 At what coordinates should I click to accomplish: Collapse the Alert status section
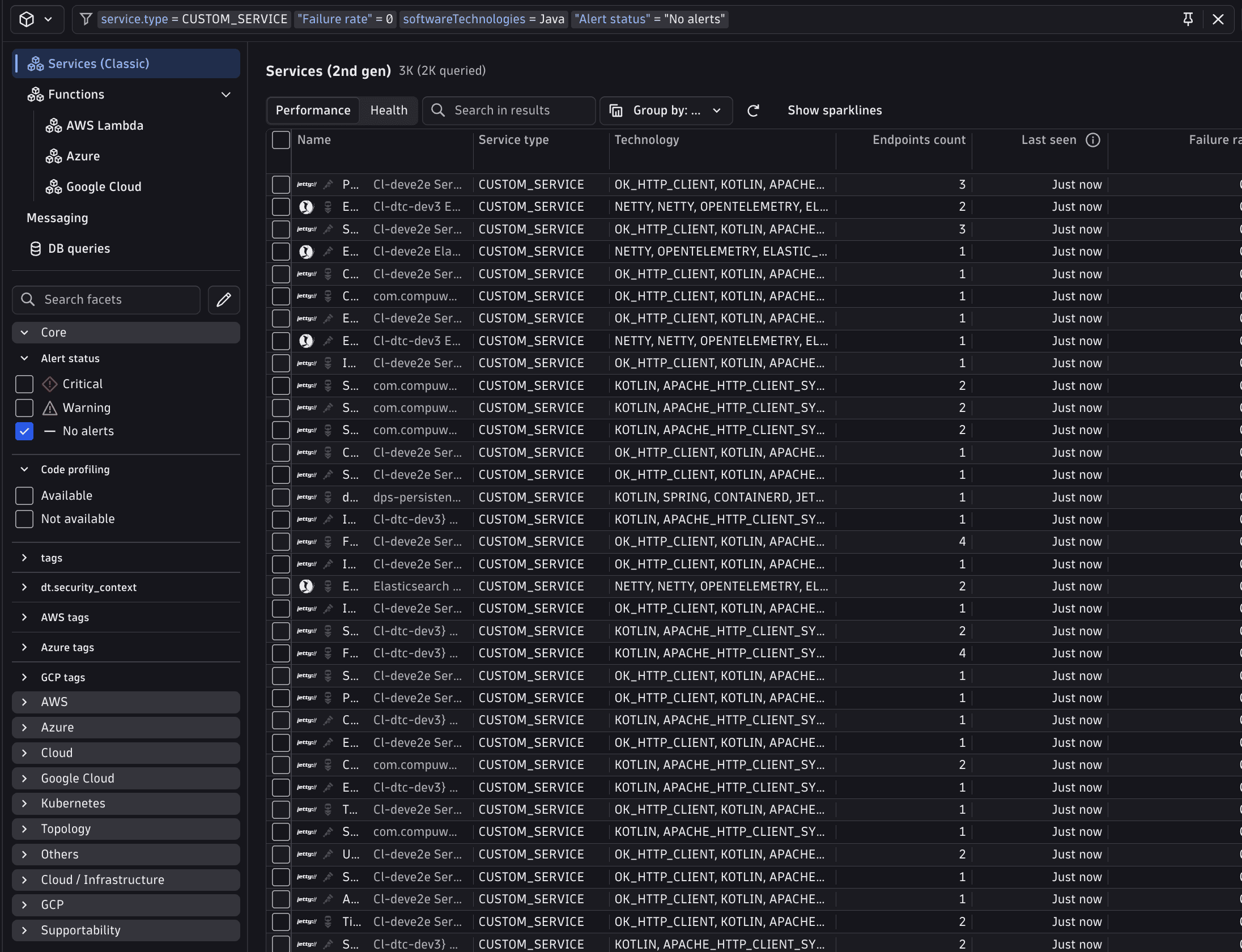click(x=24, y=359)
